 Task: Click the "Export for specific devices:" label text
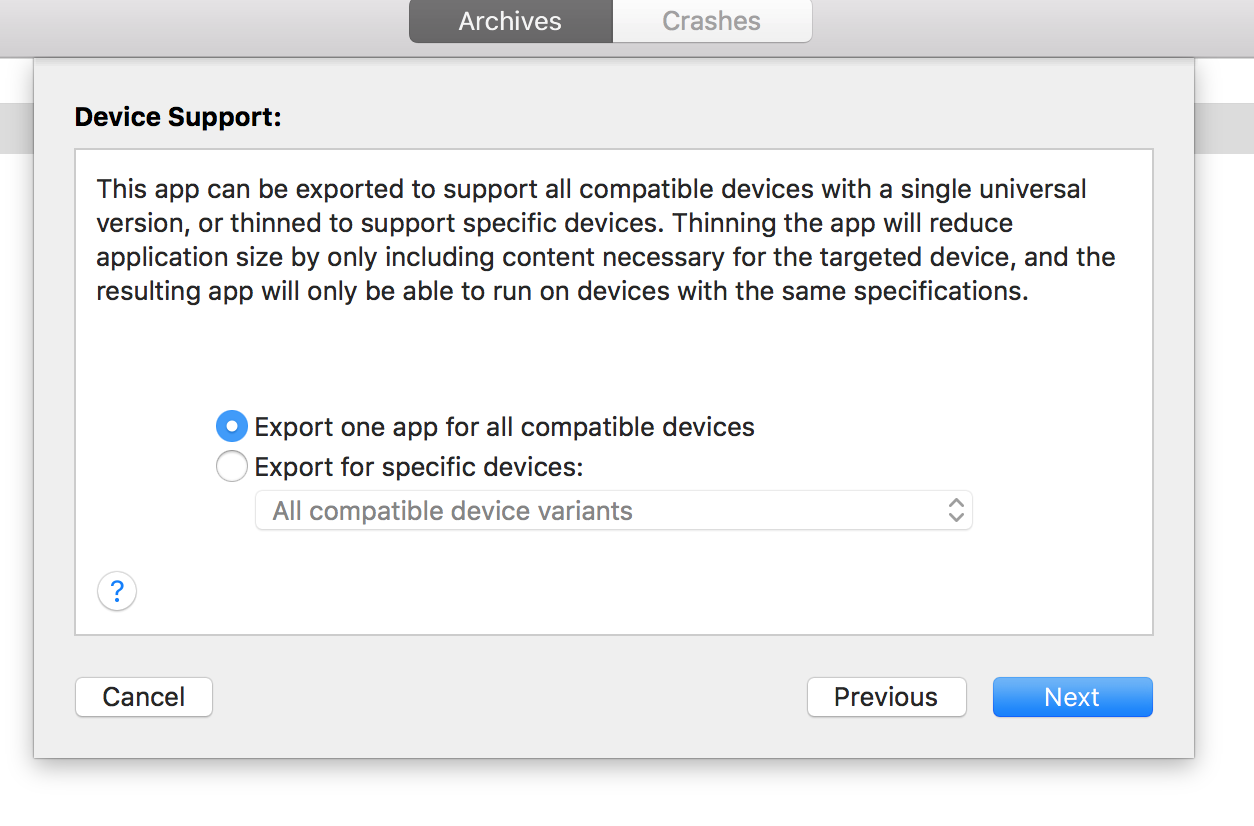point(419,467)
